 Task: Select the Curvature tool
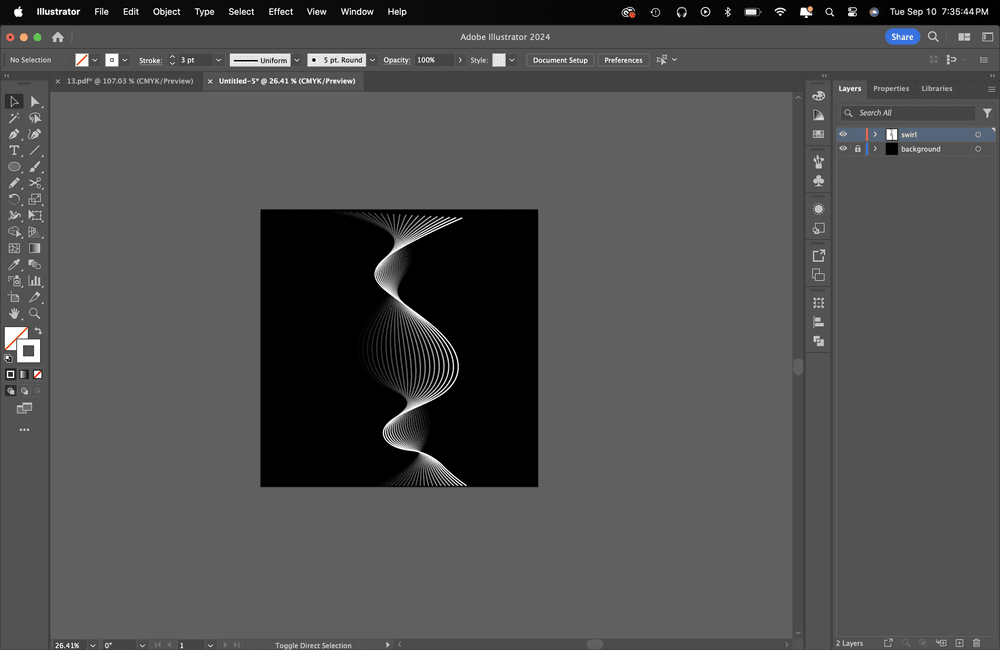[35, 134]
